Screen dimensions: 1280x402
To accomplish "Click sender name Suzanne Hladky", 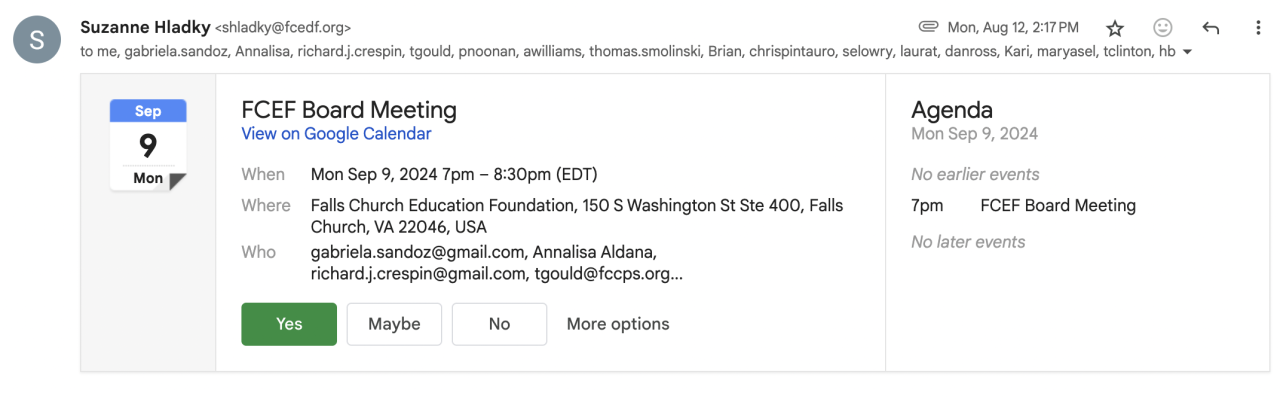I will click(x=144, y=27).
